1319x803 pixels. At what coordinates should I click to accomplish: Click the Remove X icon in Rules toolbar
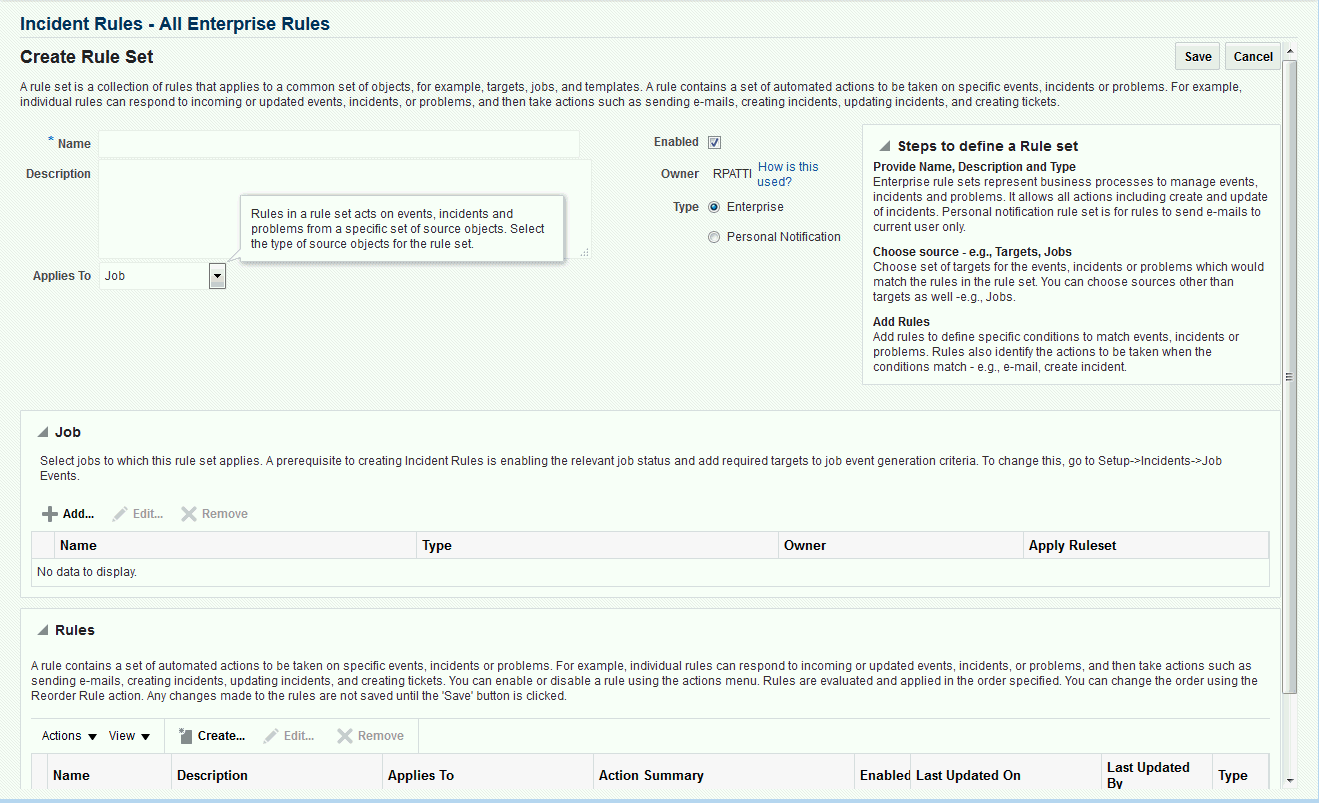pyautogui.click(x=345, y=736)
